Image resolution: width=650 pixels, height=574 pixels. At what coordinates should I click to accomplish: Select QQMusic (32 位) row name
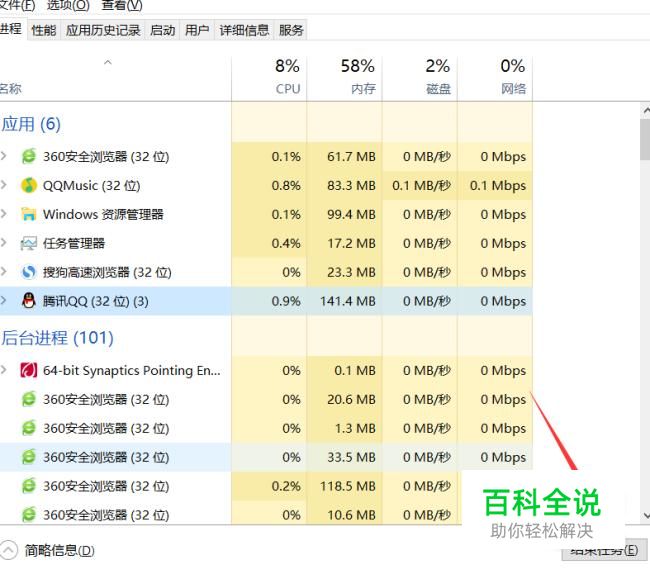(92, 185)
